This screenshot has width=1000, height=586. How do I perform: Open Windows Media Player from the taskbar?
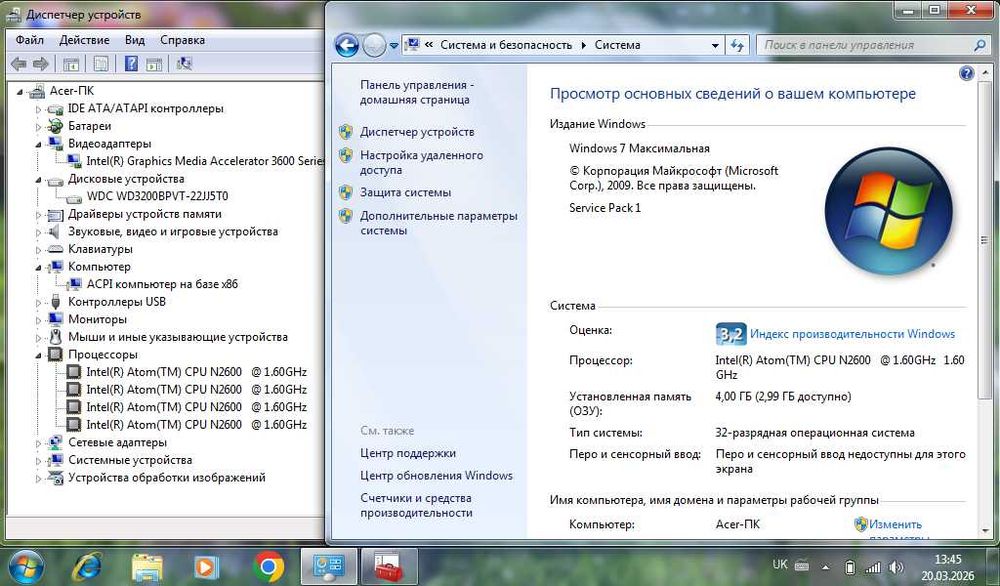pyautogui.click(x=206, y=567)
